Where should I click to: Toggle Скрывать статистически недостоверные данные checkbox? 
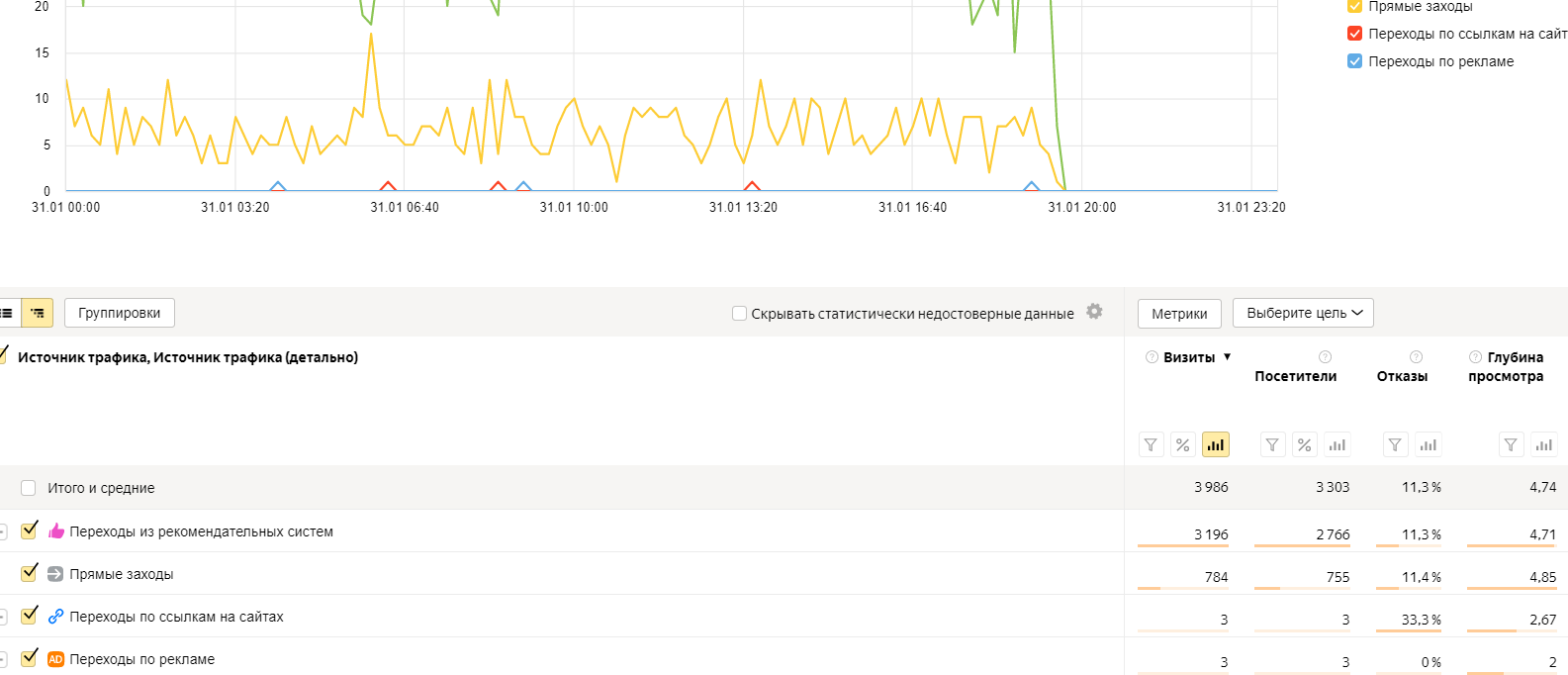[x=739, y=314]
